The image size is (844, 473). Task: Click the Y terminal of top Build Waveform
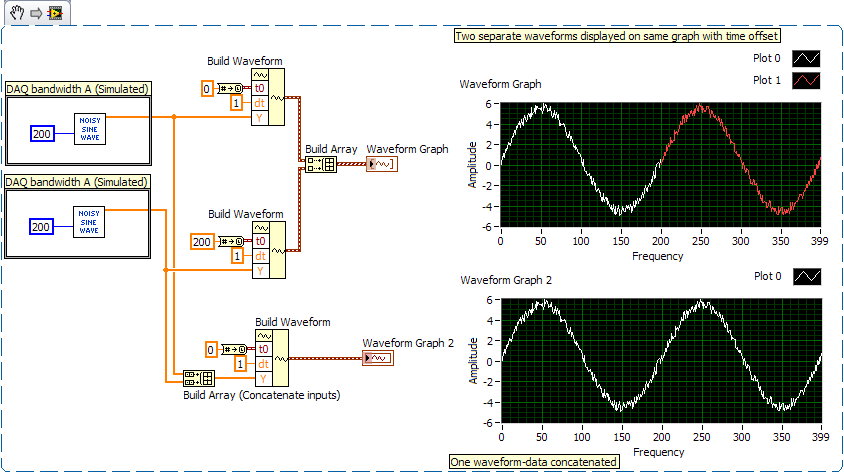(259, 118)
